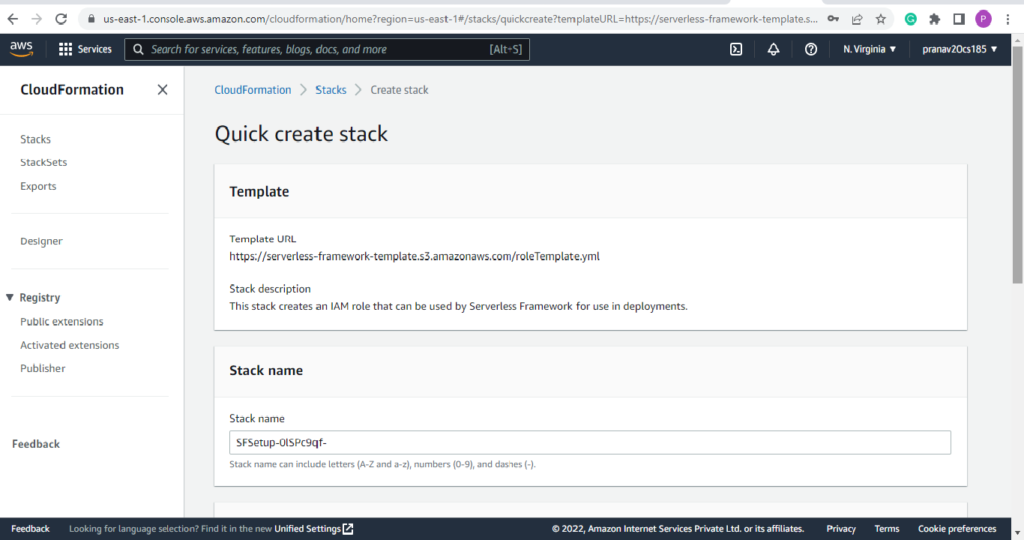Reload the page
Screen dimensions: 1024x540
[61, 19]
